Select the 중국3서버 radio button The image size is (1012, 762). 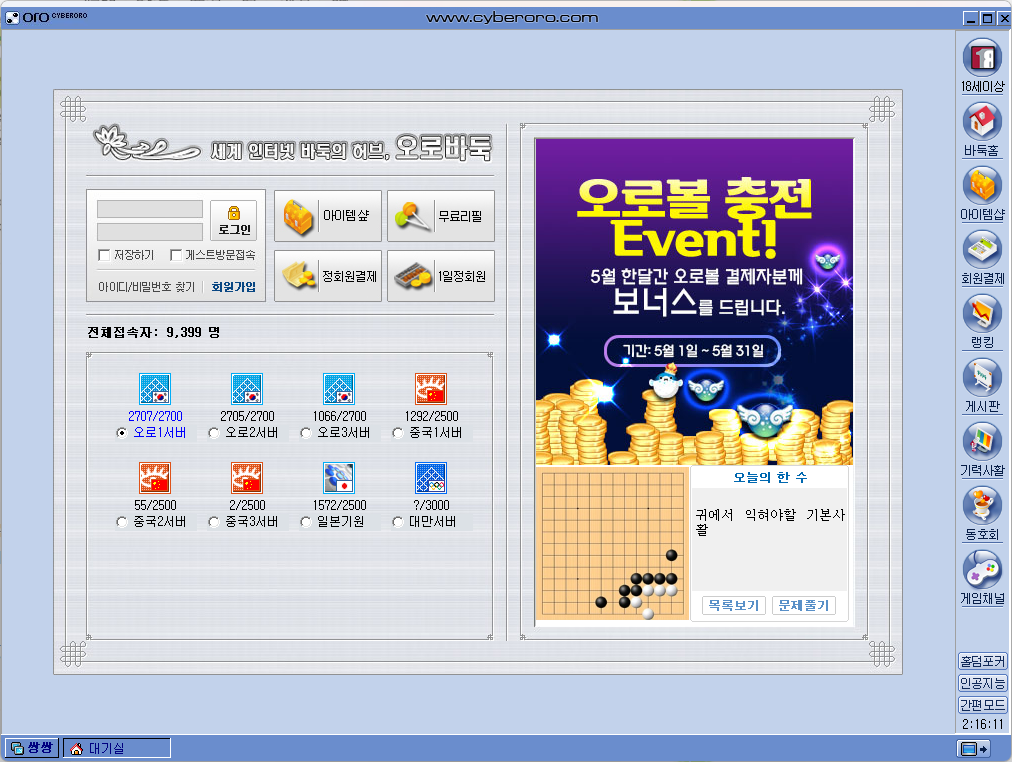pyautogui.click(x=214, y=521)
